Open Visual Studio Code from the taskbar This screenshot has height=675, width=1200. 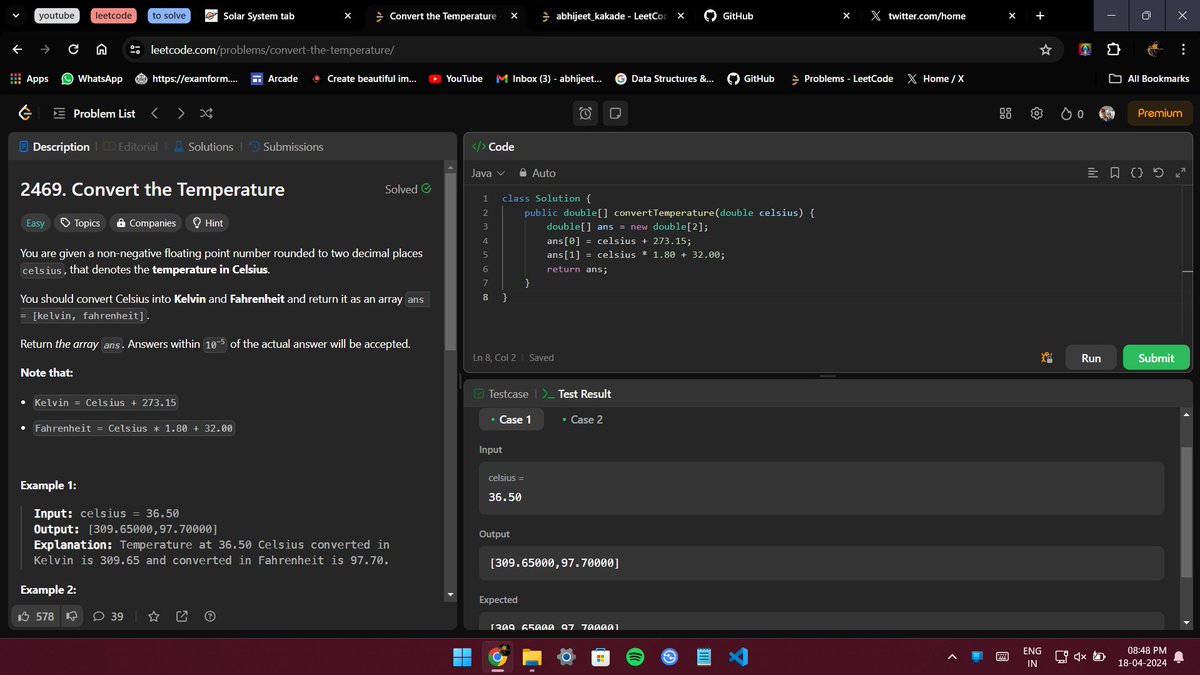point(738,657)
